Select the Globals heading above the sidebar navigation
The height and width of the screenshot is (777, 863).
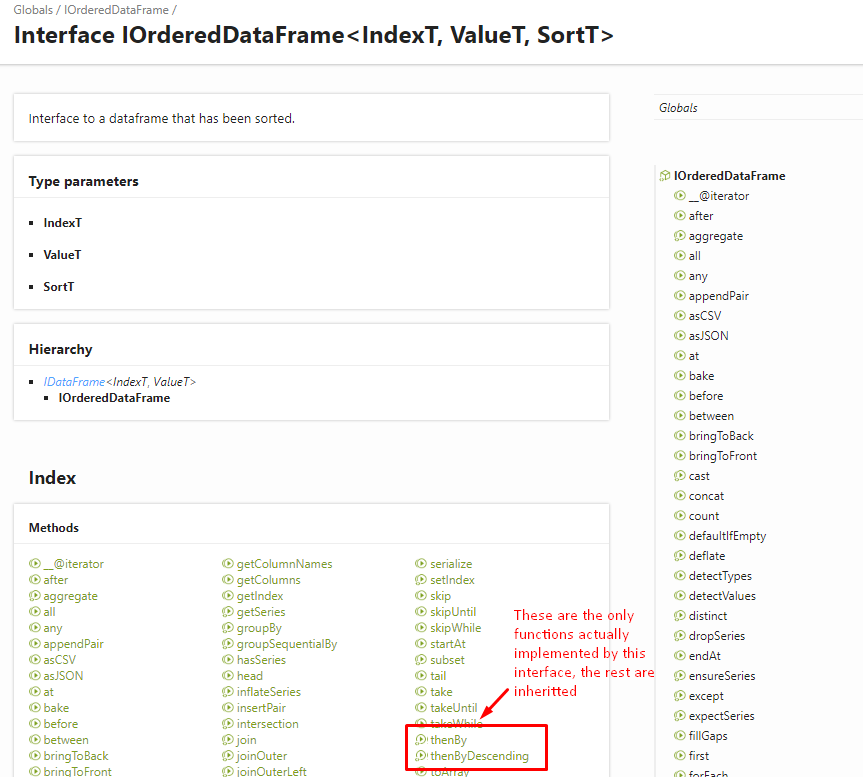click(678, 107)
